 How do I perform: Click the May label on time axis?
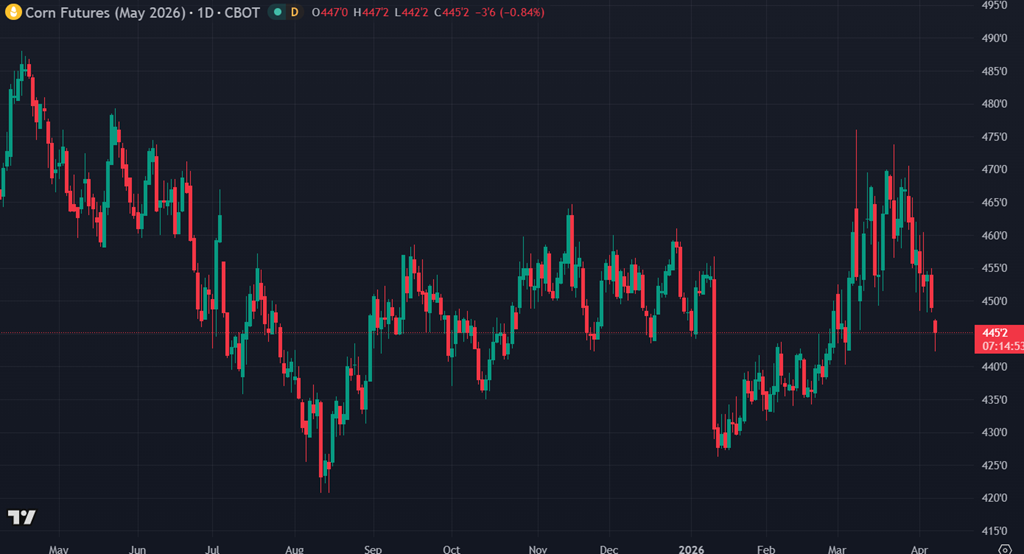click(x=58, y=549)
